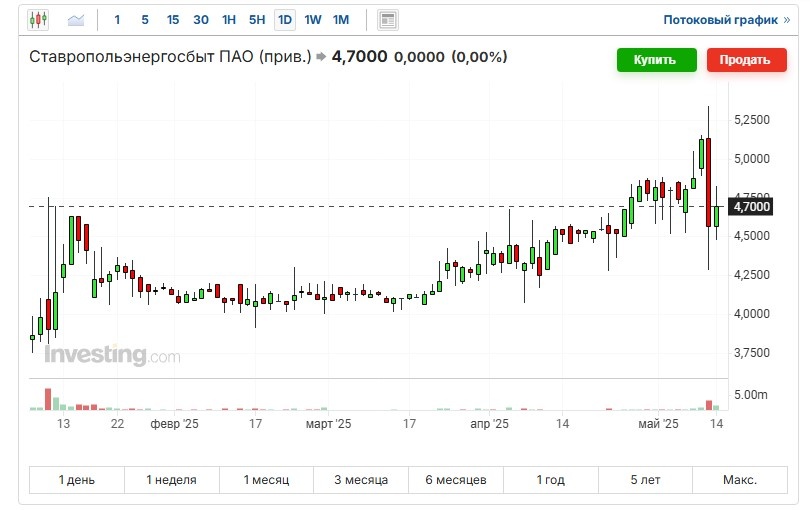
Task: Select the 1W weekly interval
Action: (313, 20)
